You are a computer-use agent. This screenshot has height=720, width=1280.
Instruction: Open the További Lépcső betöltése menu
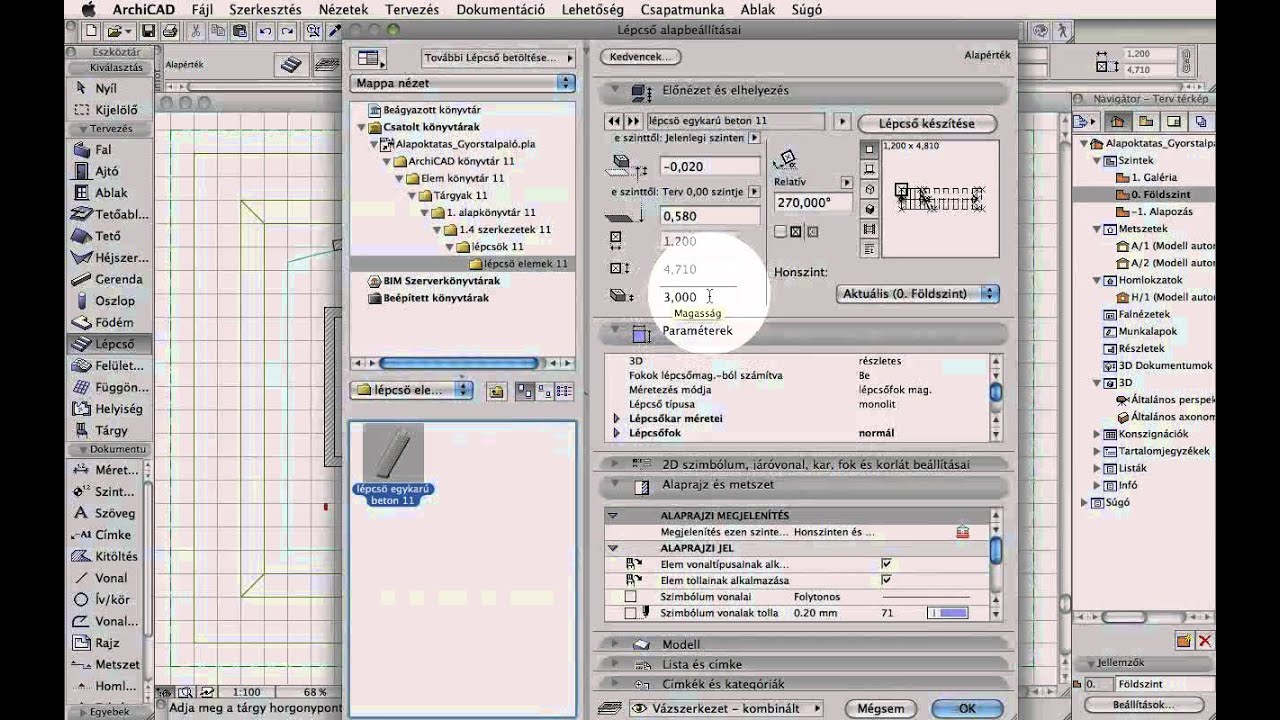point(499,58)
